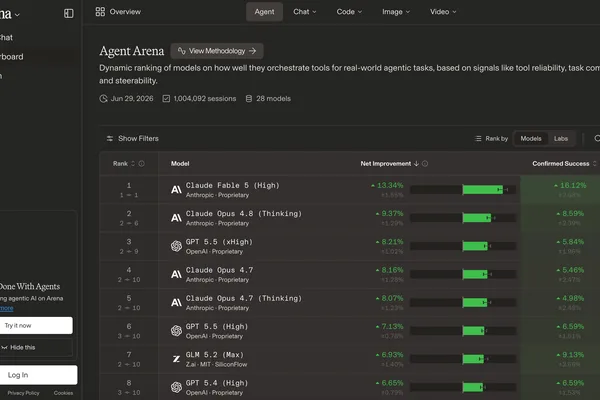Switch Rank by to Labs
Screen dimensions: 600x400
tap(561, 139)
